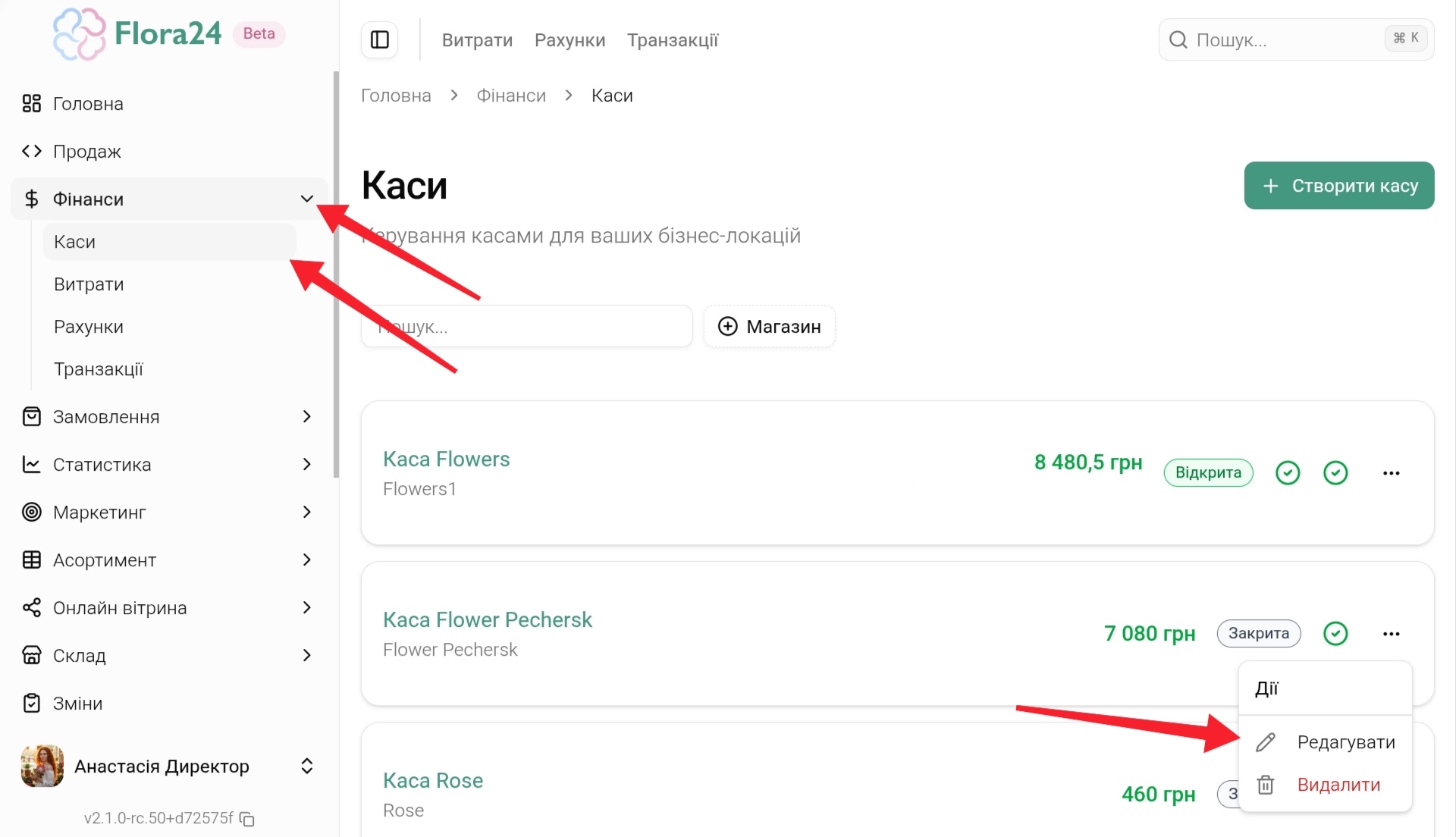Toggle second check circle on Каса Flowers

(1335, 473)
